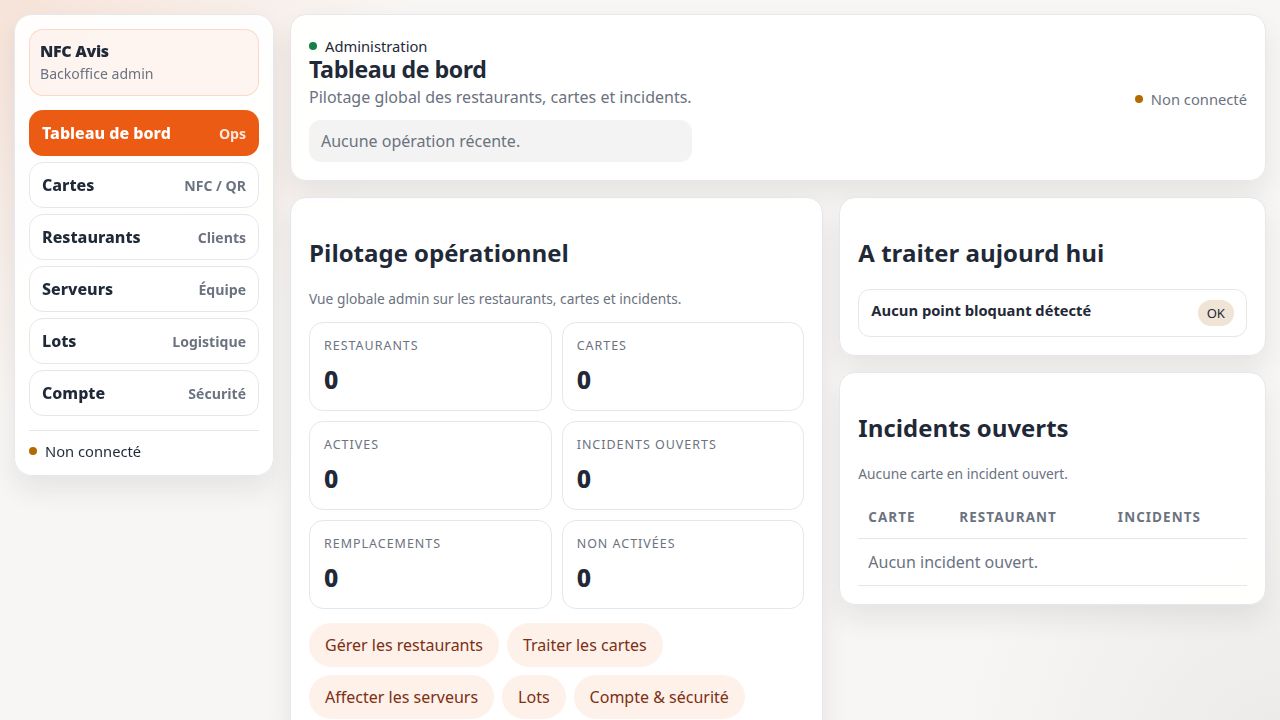Open the "Lots" logistics section in sidebar
Viewport: 1280px width, 720px height.
tap(143, 341)
